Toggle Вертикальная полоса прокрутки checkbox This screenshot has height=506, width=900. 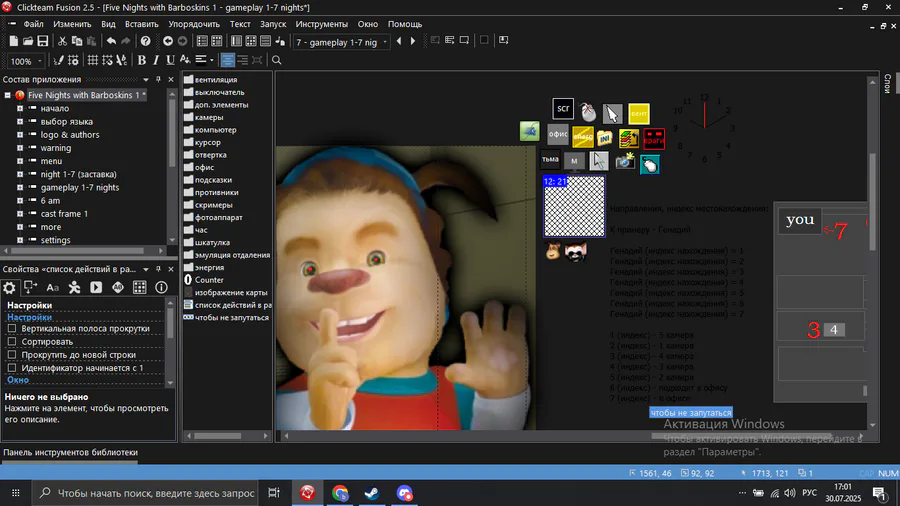[12, 328]
